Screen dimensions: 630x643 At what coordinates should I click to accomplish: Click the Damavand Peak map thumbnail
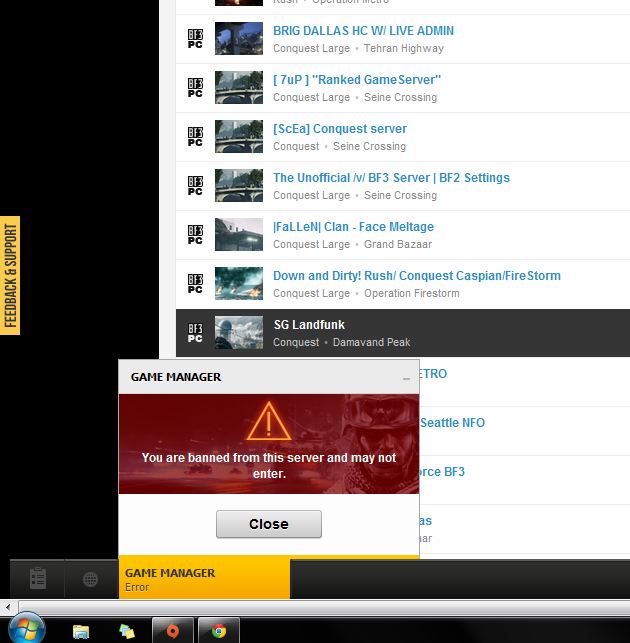tap(239, 332)
